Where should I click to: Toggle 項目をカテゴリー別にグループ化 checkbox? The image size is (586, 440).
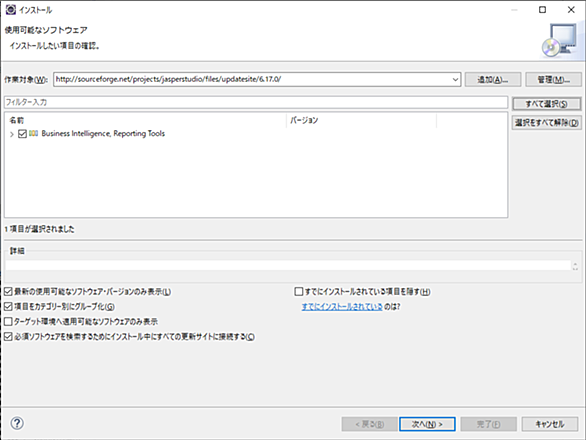8,307
